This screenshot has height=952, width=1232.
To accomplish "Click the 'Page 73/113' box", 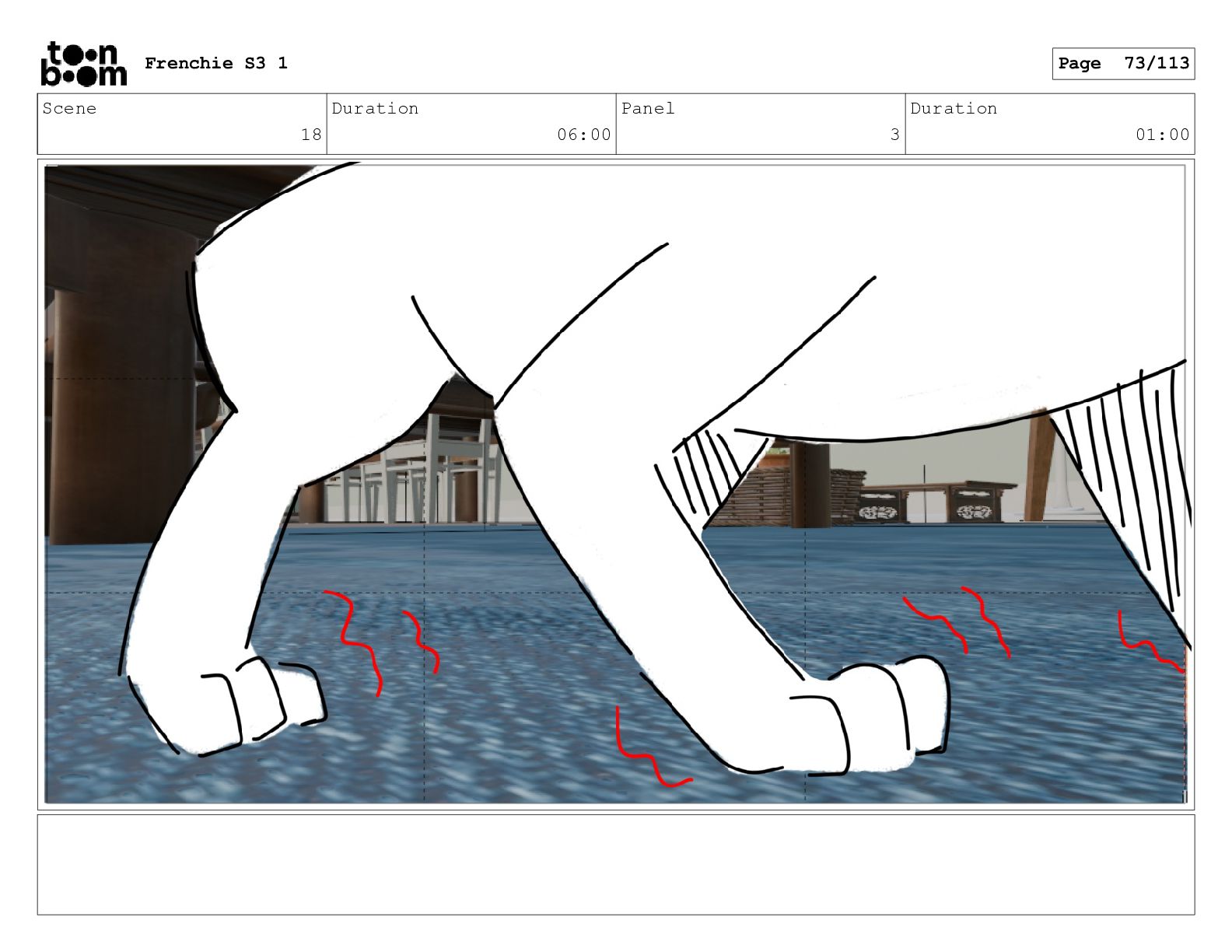I will pyautogui.click(x=1123, y=63).
